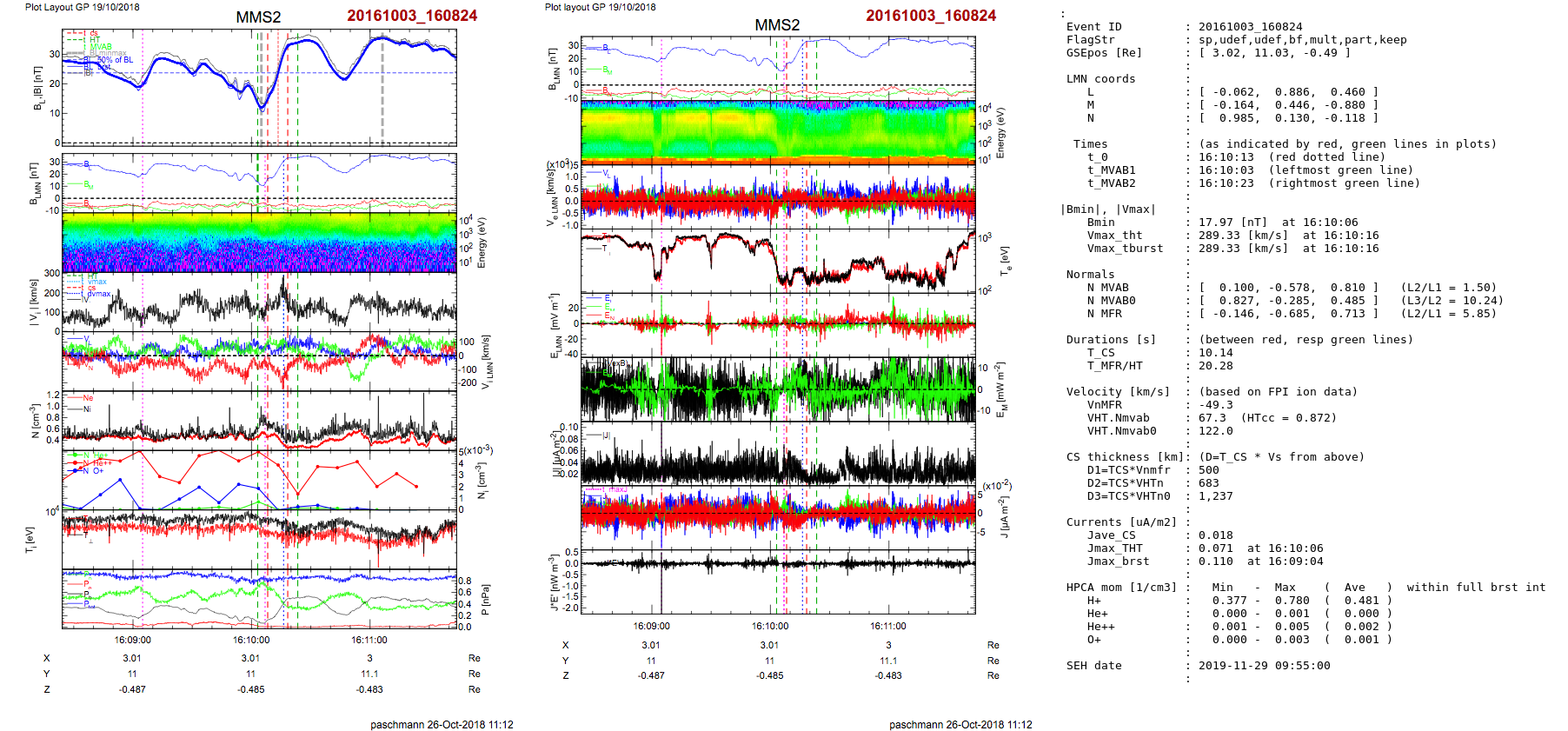Image resolution: width=1568 pixels, height=731 pixels.
Task: Click the Te [eV] electron temperature panel in right plot
Action: pyautogui.click(x=777, y=259)
